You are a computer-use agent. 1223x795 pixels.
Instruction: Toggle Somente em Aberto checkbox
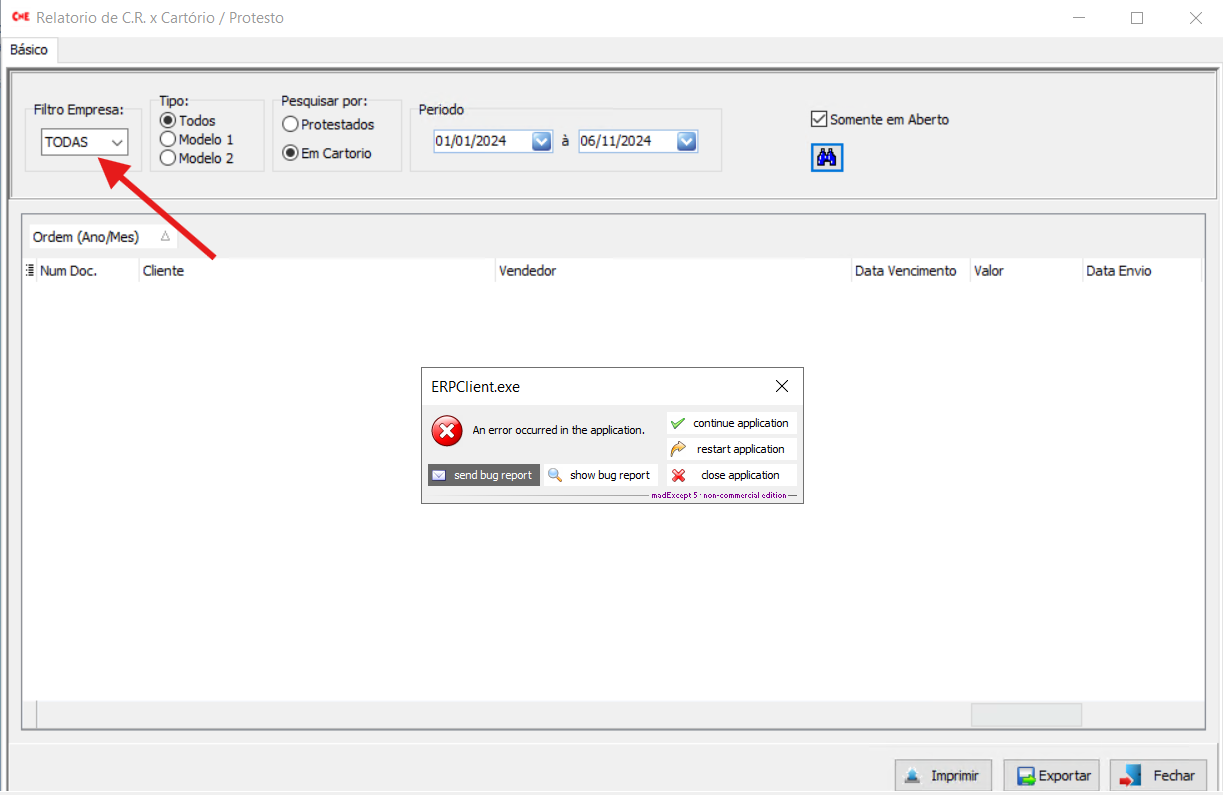pos(819,119)
